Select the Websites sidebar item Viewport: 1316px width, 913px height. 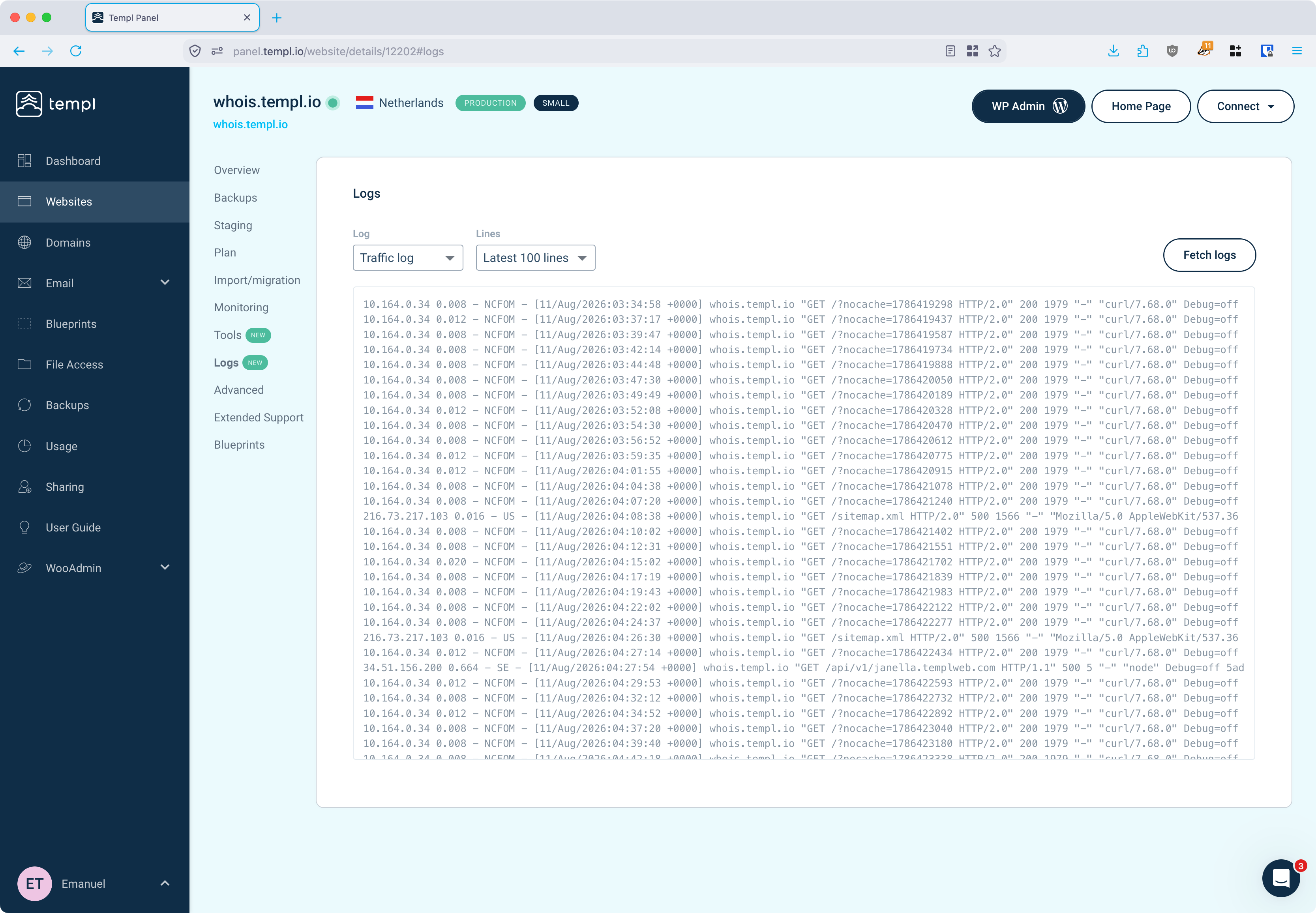click(94, 201)
